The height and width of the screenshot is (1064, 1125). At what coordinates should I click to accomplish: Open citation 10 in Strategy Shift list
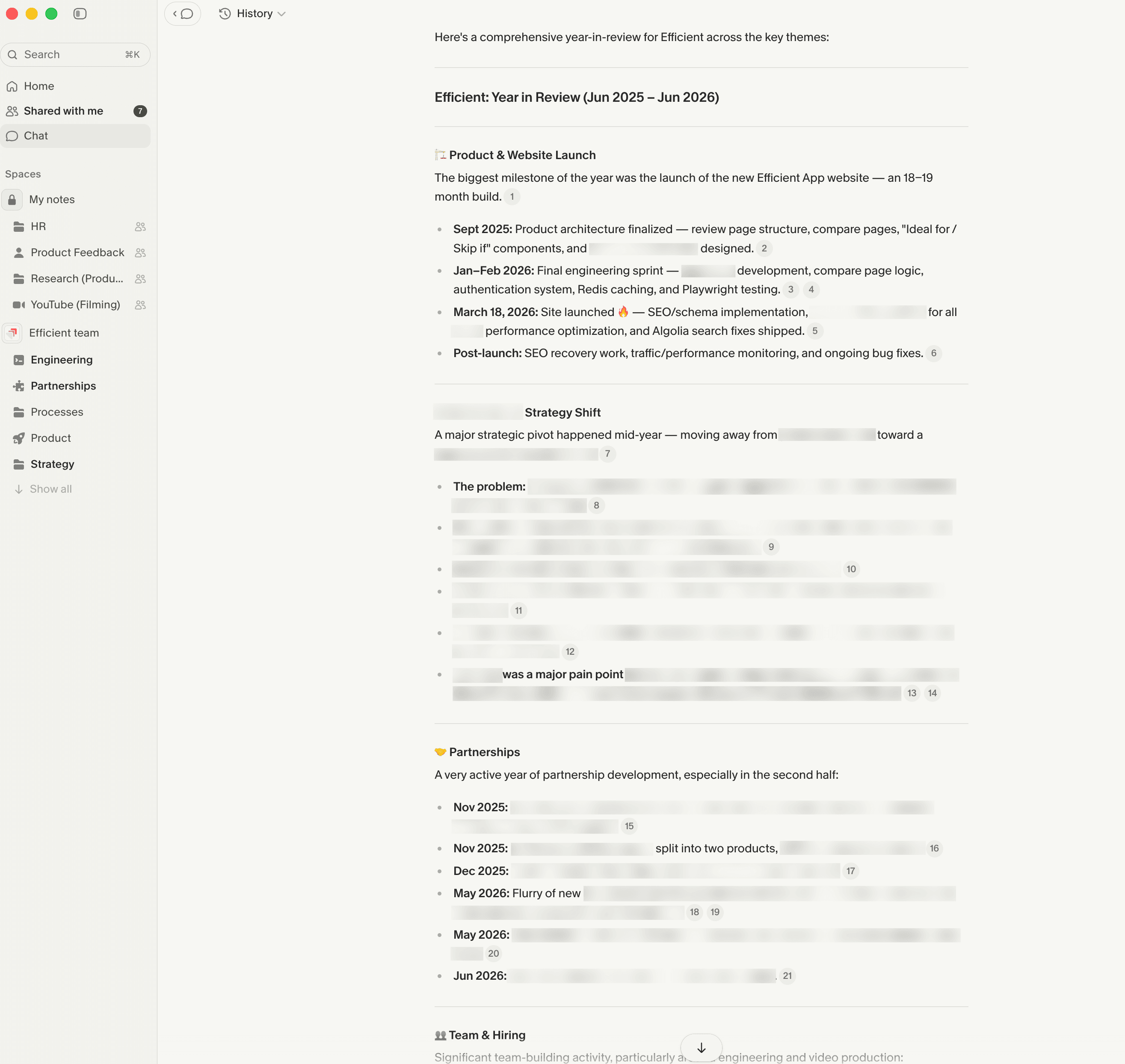point(851,570)
